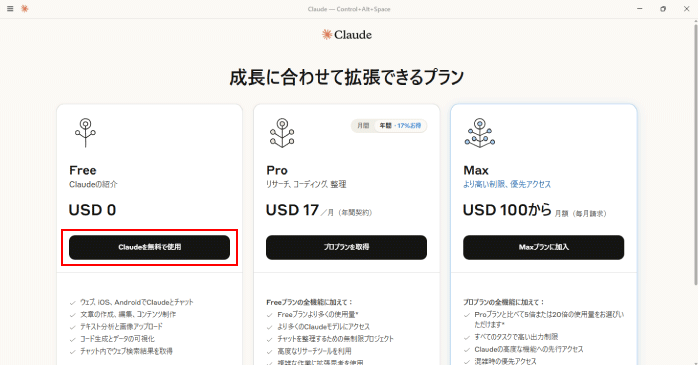The width and height of the screenshot is (698, 365).
Task: Click the Free plan title
Action: 83,170
